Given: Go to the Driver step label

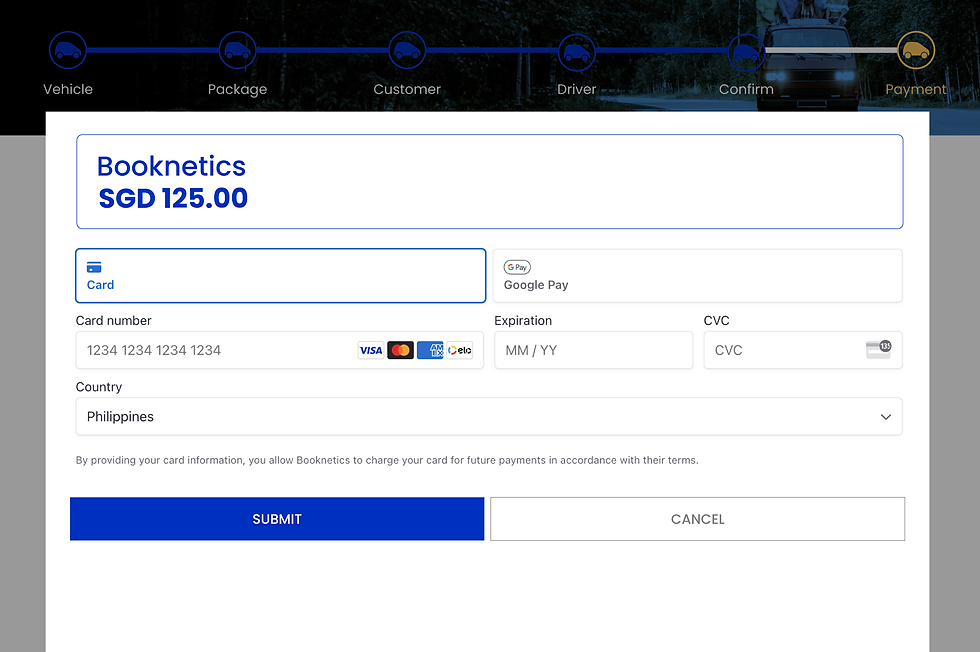Looking at the screenshot, I should [x=577, y=89].
